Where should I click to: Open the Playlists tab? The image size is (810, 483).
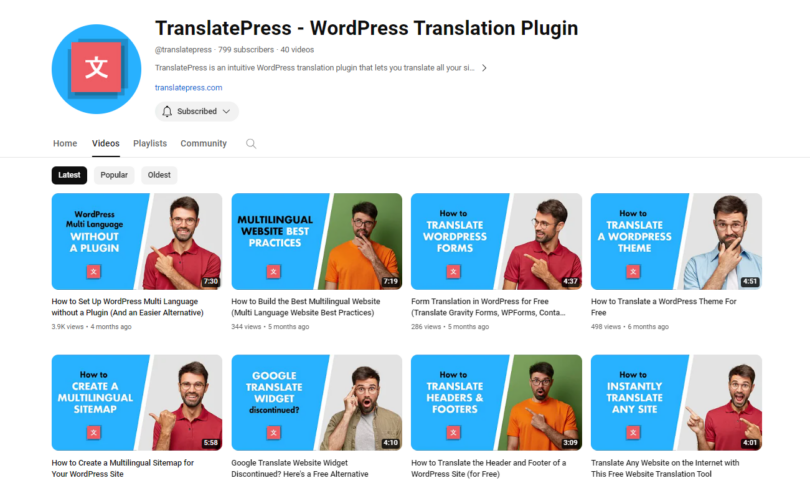(150, 143)
